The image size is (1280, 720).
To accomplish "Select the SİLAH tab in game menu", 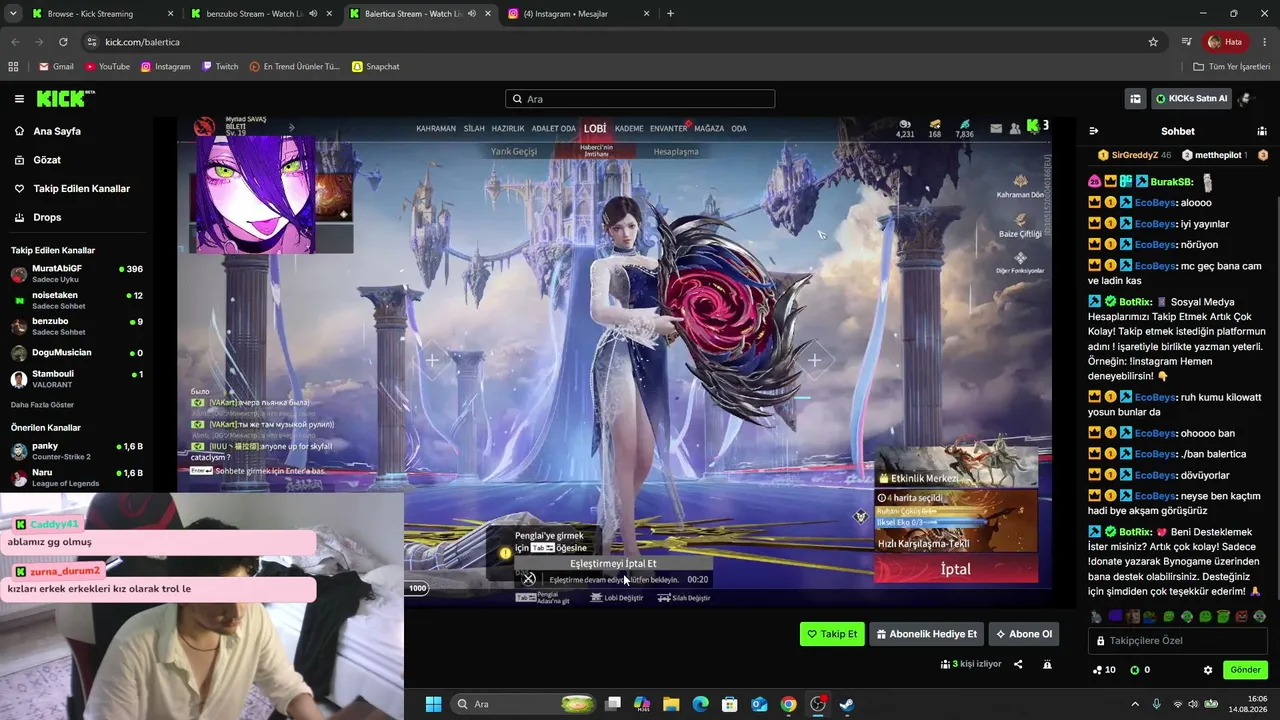I will pos(474,129).
